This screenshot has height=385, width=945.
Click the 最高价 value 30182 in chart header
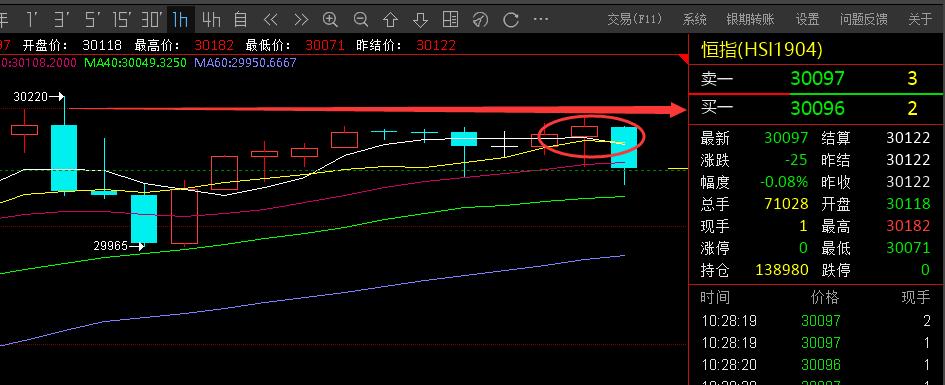215,46
